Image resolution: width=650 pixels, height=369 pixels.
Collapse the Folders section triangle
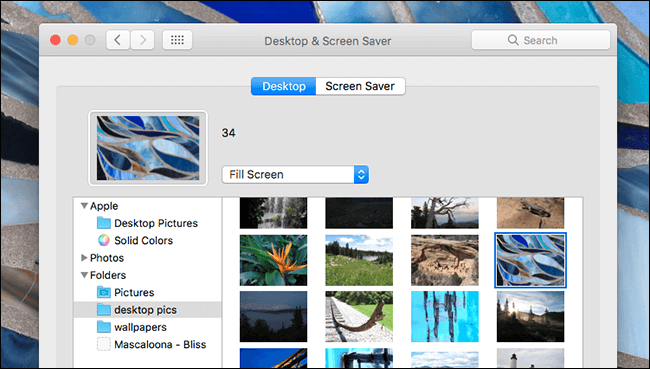(x=84, y=275)
